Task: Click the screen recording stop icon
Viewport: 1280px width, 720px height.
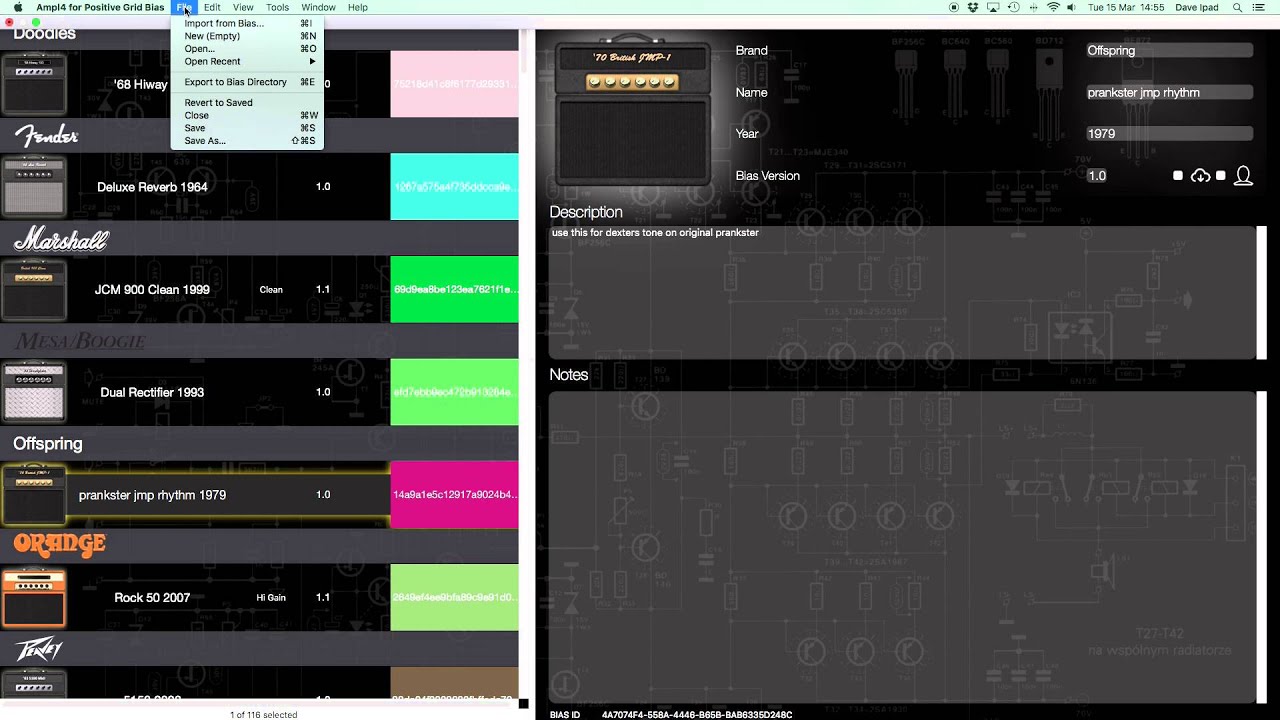Action: 953,7
